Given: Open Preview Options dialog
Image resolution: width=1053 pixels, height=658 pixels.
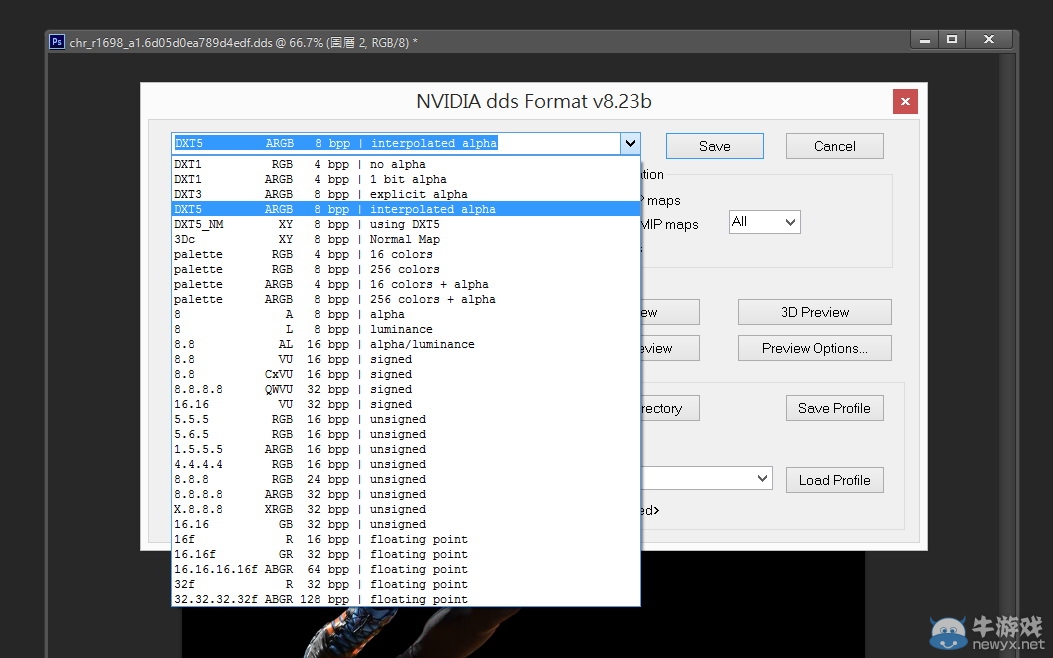Looking at the screenshot, I should pos(815,348).
